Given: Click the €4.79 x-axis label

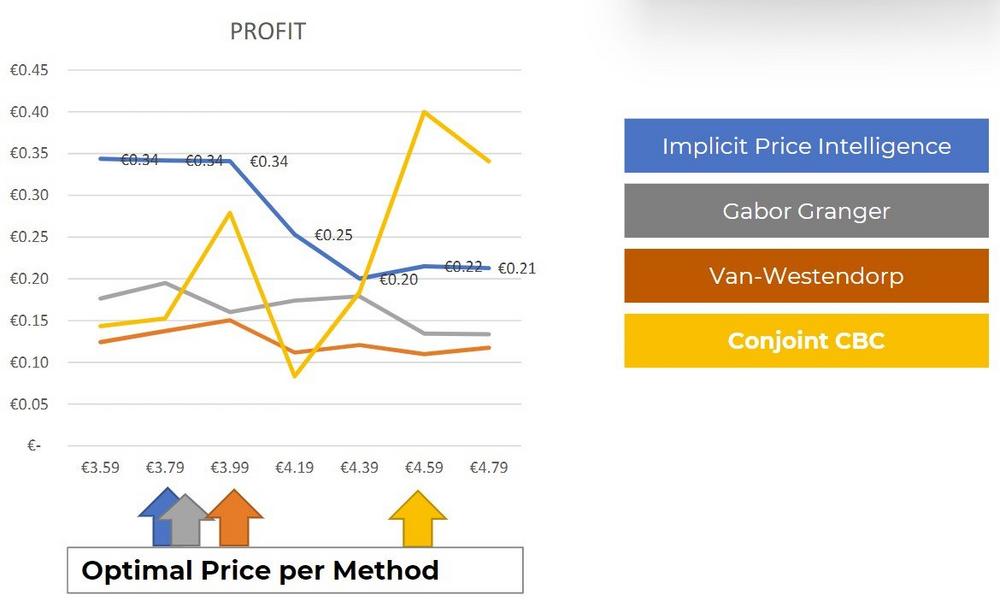Looking at the screenshot, I should [489, 467].
